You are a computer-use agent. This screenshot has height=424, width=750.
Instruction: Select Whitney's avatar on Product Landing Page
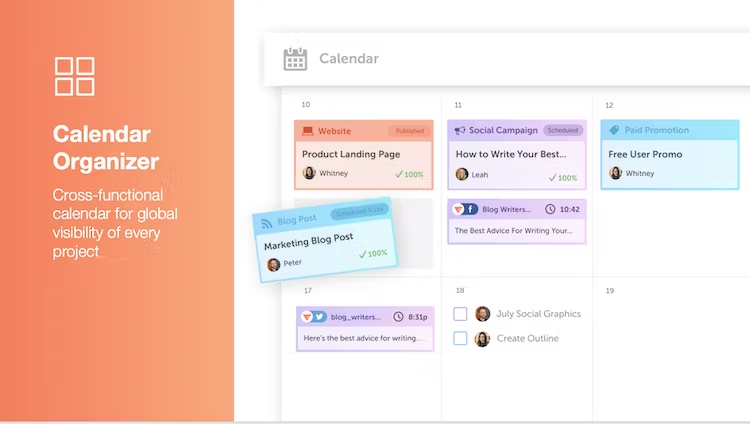[309, 173]
